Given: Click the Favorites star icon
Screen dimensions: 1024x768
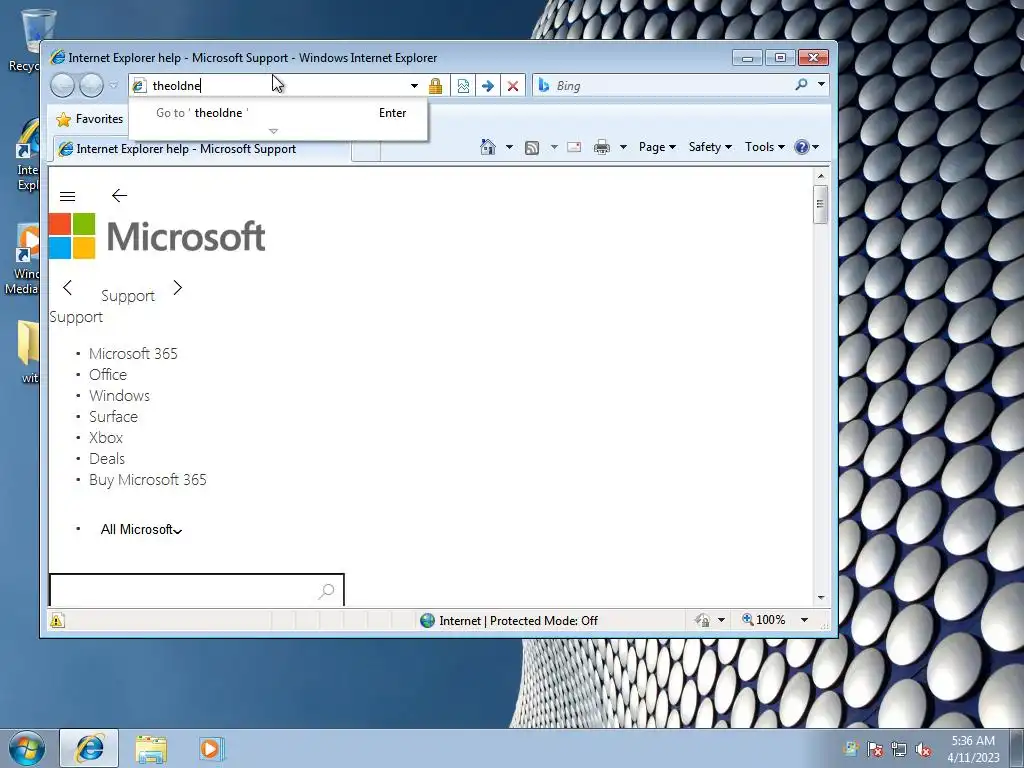Looking at the screenshot, I should [x=63, y=120].
